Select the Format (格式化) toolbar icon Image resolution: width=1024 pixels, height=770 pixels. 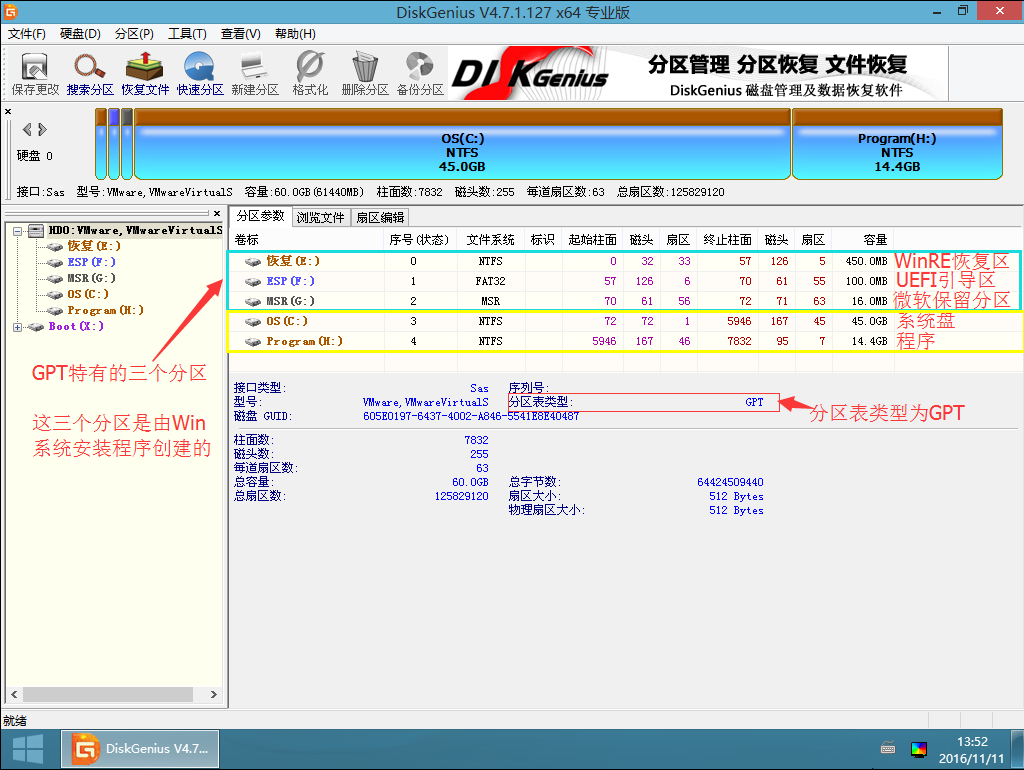coord(310,74)
